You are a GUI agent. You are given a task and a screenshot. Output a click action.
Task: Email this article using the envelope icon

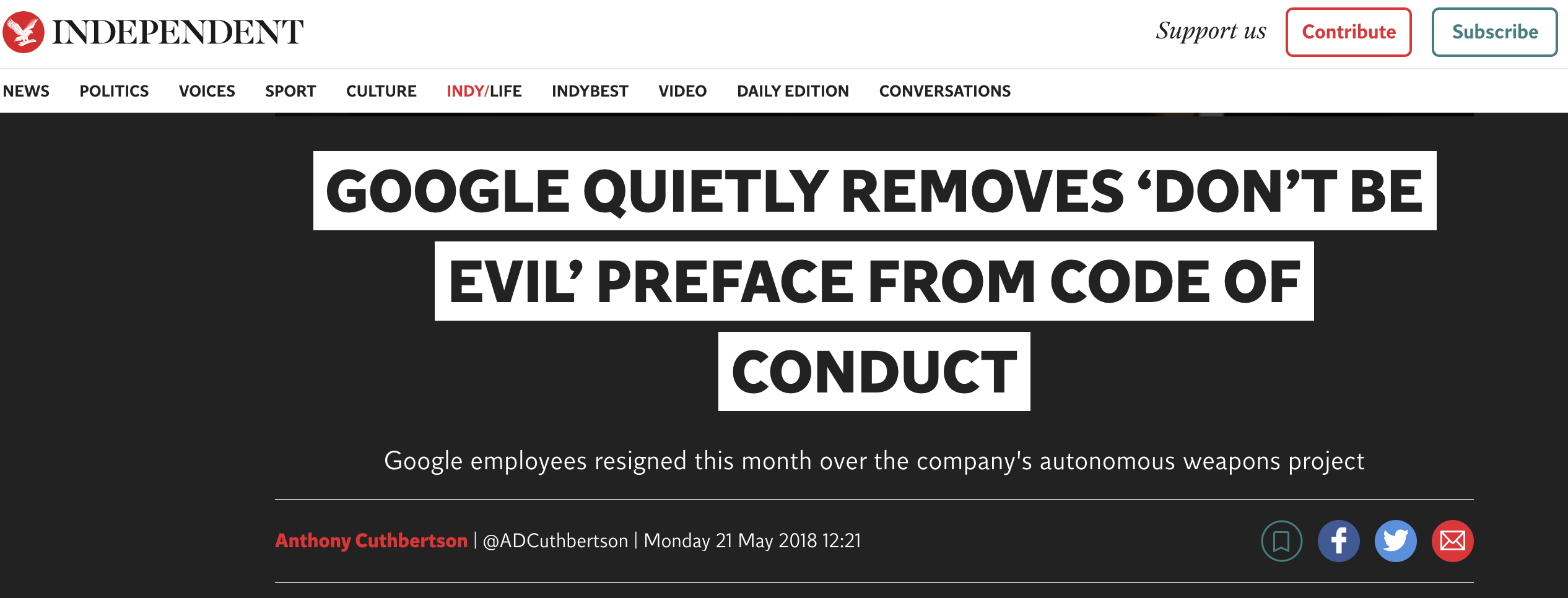[1452, 541]
